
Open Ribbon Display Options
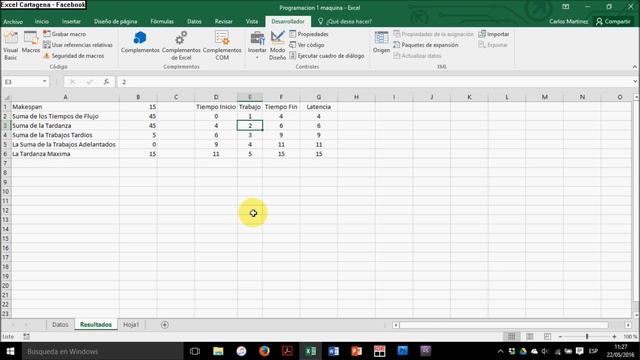pyautogui.click(x=566, y=7)
